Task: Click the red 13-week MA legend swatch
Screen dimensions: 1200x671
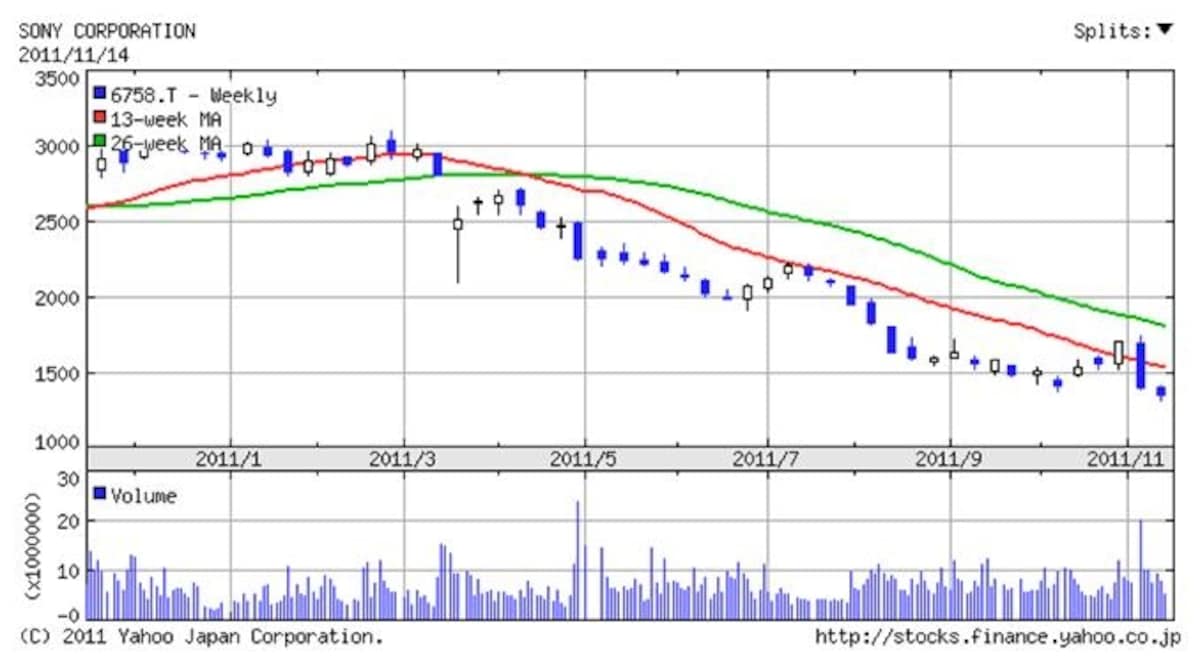Action: click(x=99, y=118)
